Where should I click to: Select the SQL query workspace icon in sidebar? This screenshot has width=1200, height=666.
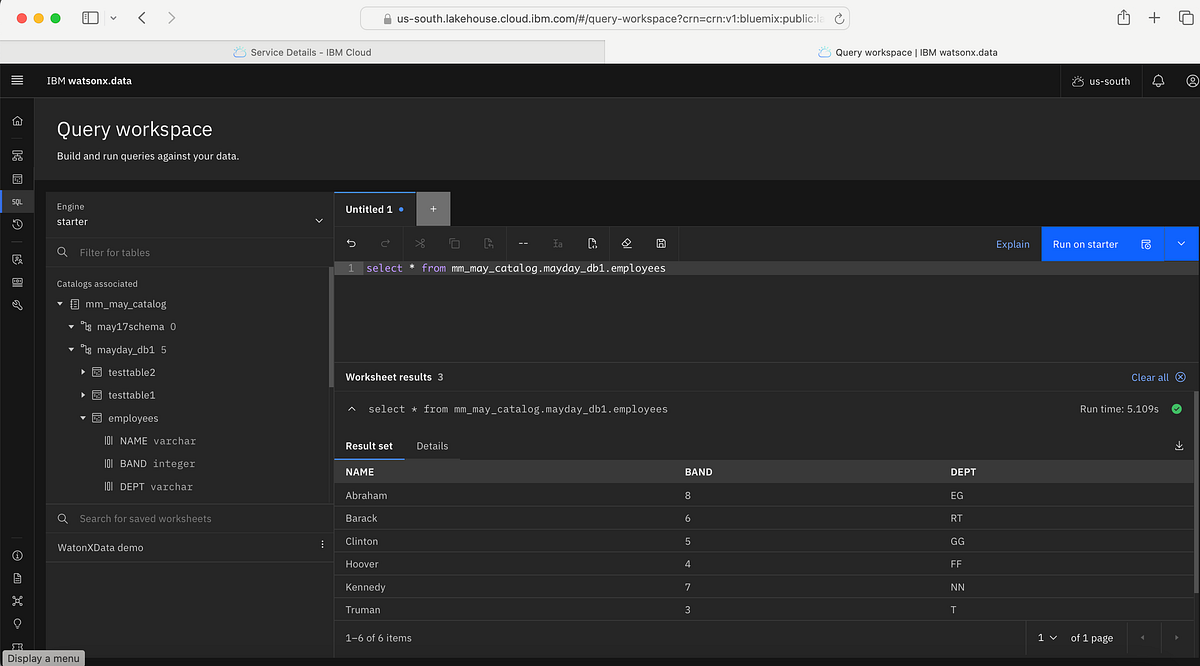click(x=17, y=201)
